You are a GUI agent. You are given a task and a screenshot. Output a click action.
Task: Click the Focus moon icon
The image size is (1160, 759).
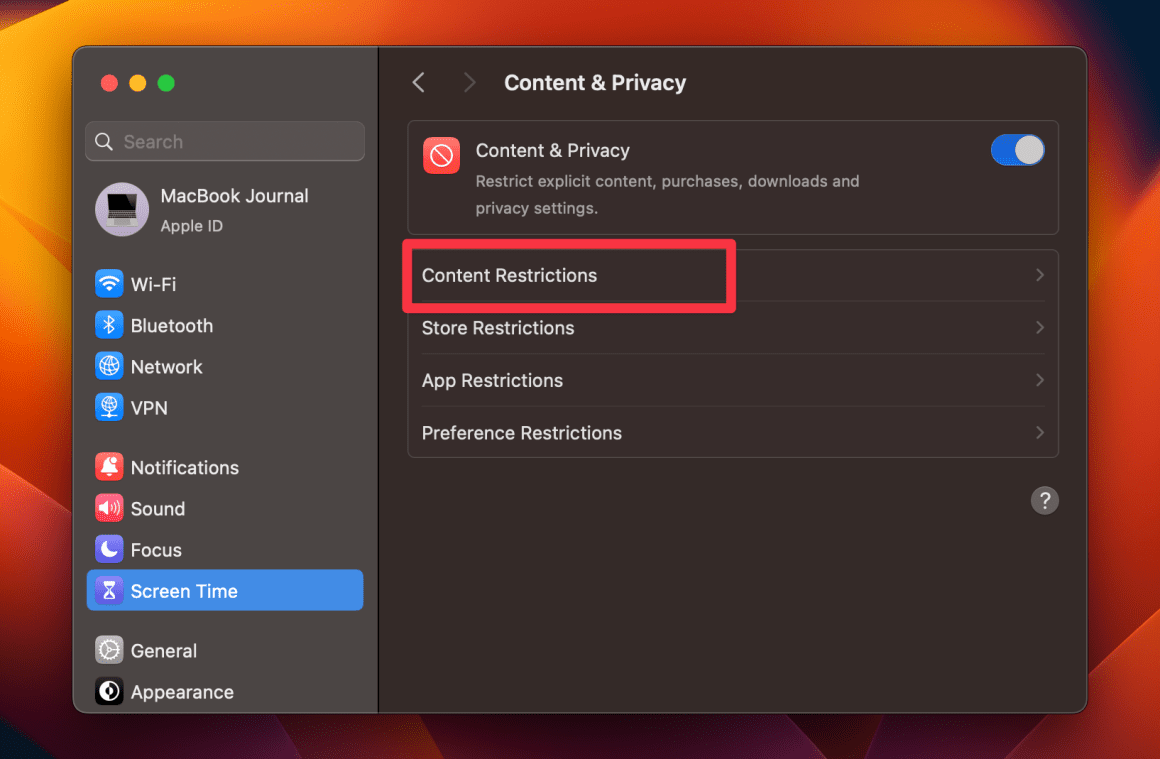click(109, 549)
